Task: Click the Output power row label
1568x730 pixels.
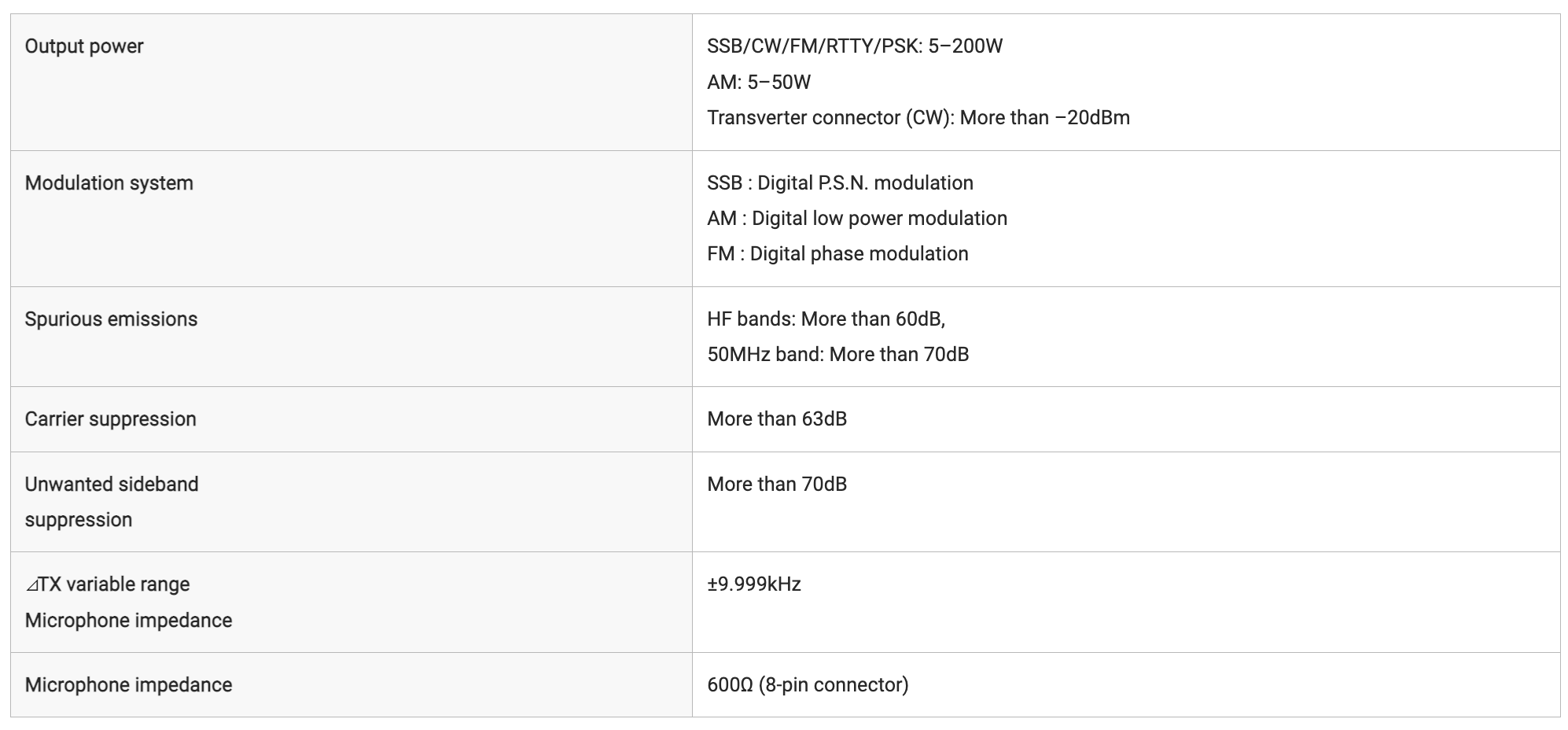Action: (84, 46)
